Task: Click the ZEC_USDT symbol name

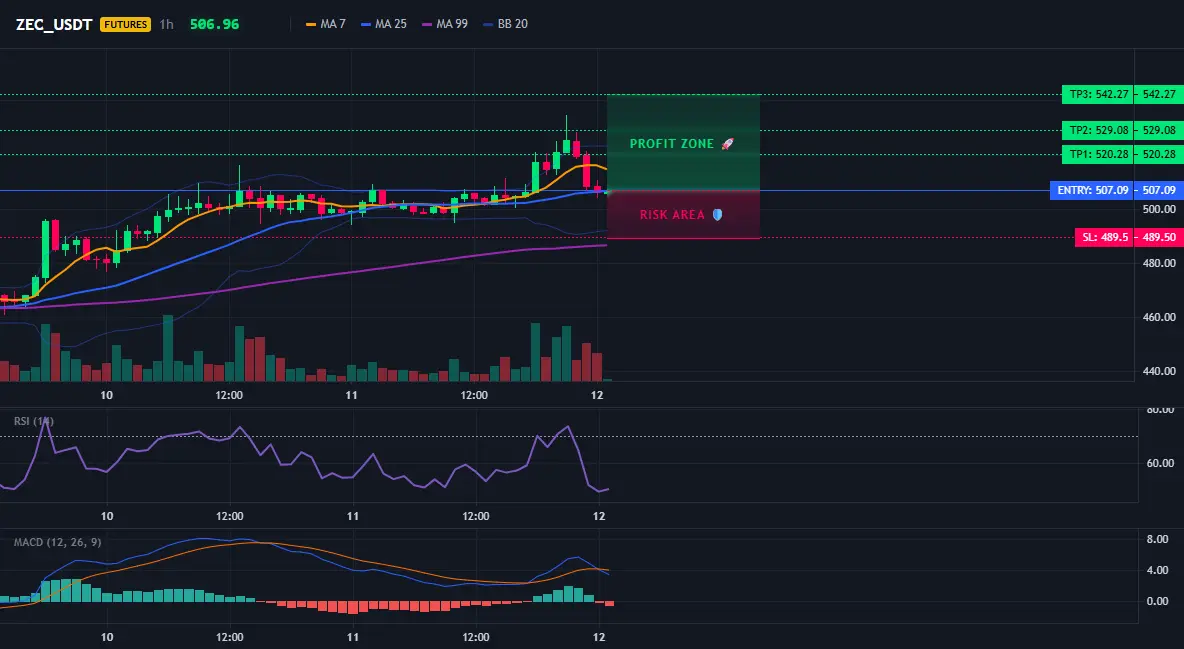Action: point(54,24)
